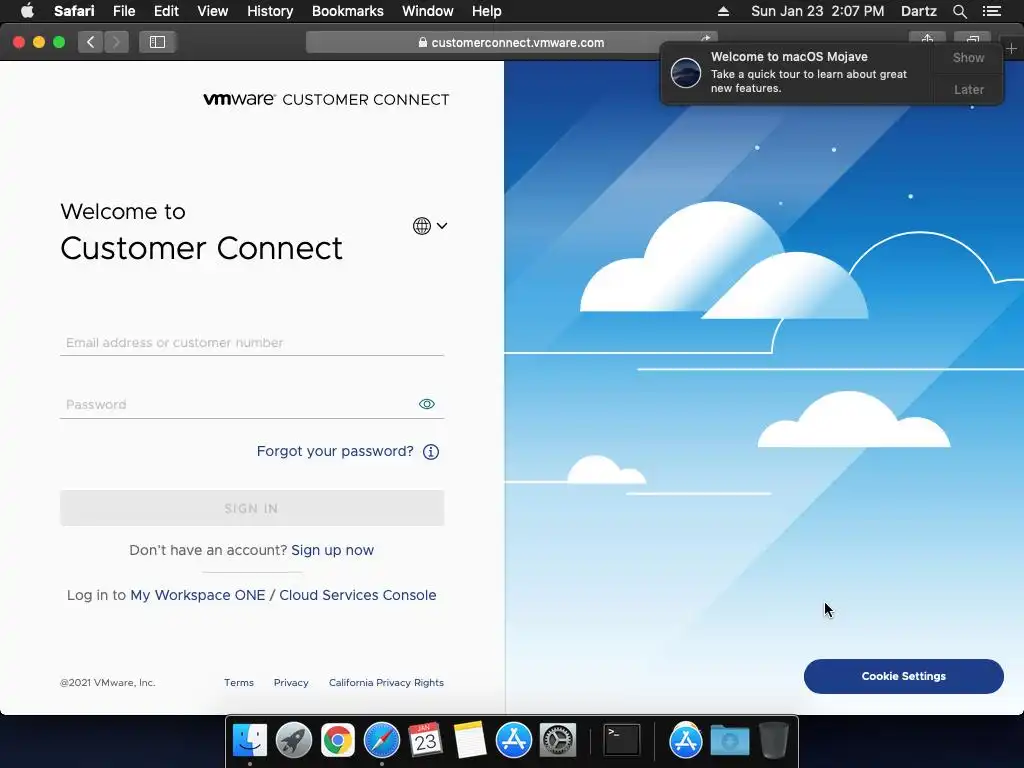The width and height of the screenshot is (1024, 768).
Task: Open the File menu
Action: (124, 11)
